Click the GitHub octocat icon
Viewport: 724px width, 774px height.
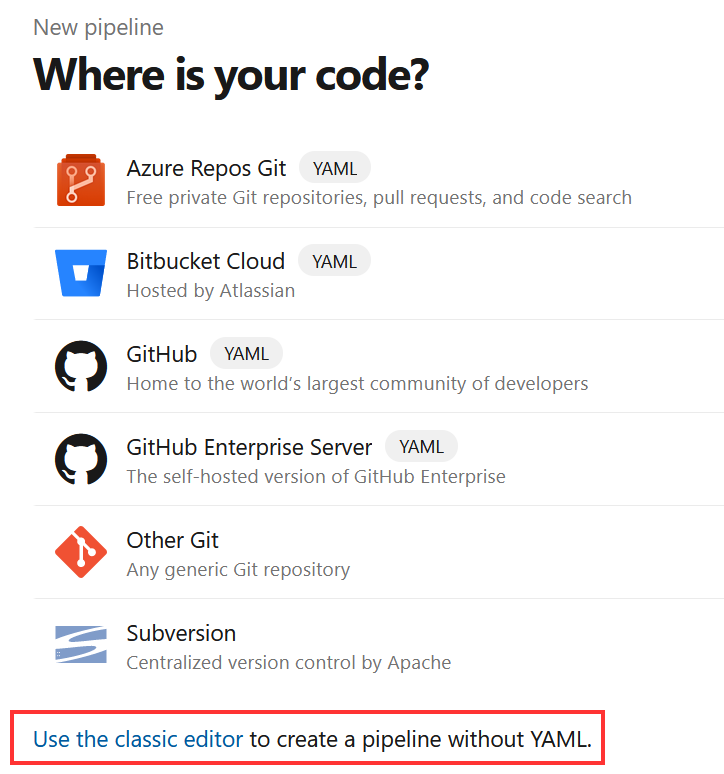point(81,366)
